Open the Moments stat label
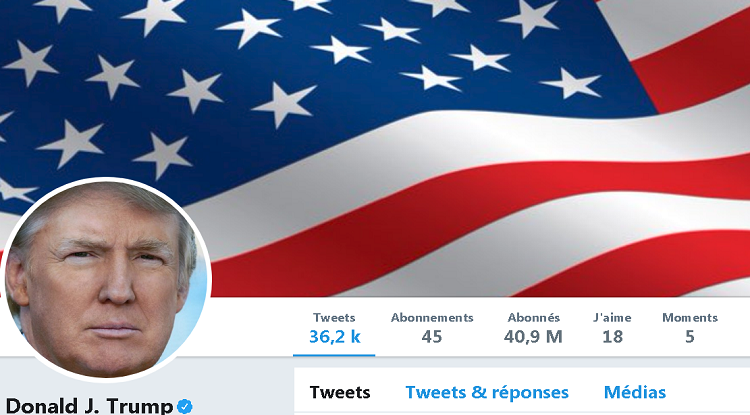750x415 pixels. [x=690, y=317]
